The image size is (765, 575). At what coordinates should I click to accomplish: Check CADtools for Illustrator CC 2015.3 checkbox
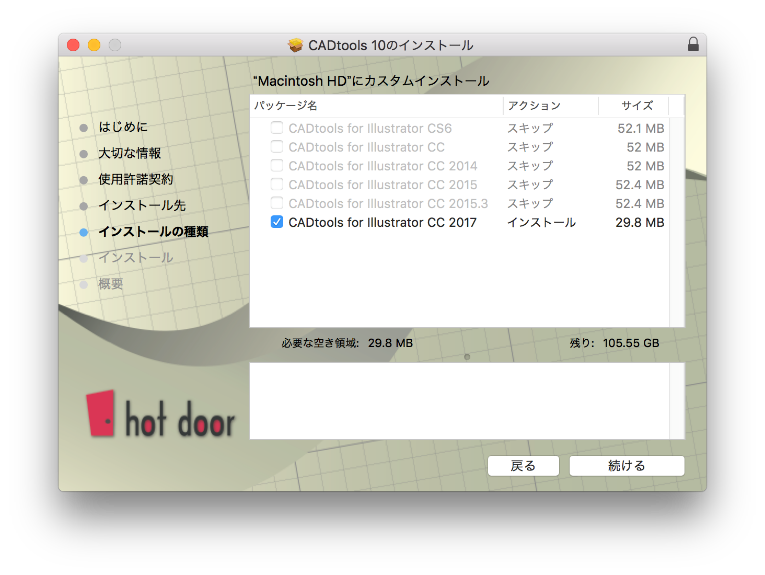tap(277, 203)
